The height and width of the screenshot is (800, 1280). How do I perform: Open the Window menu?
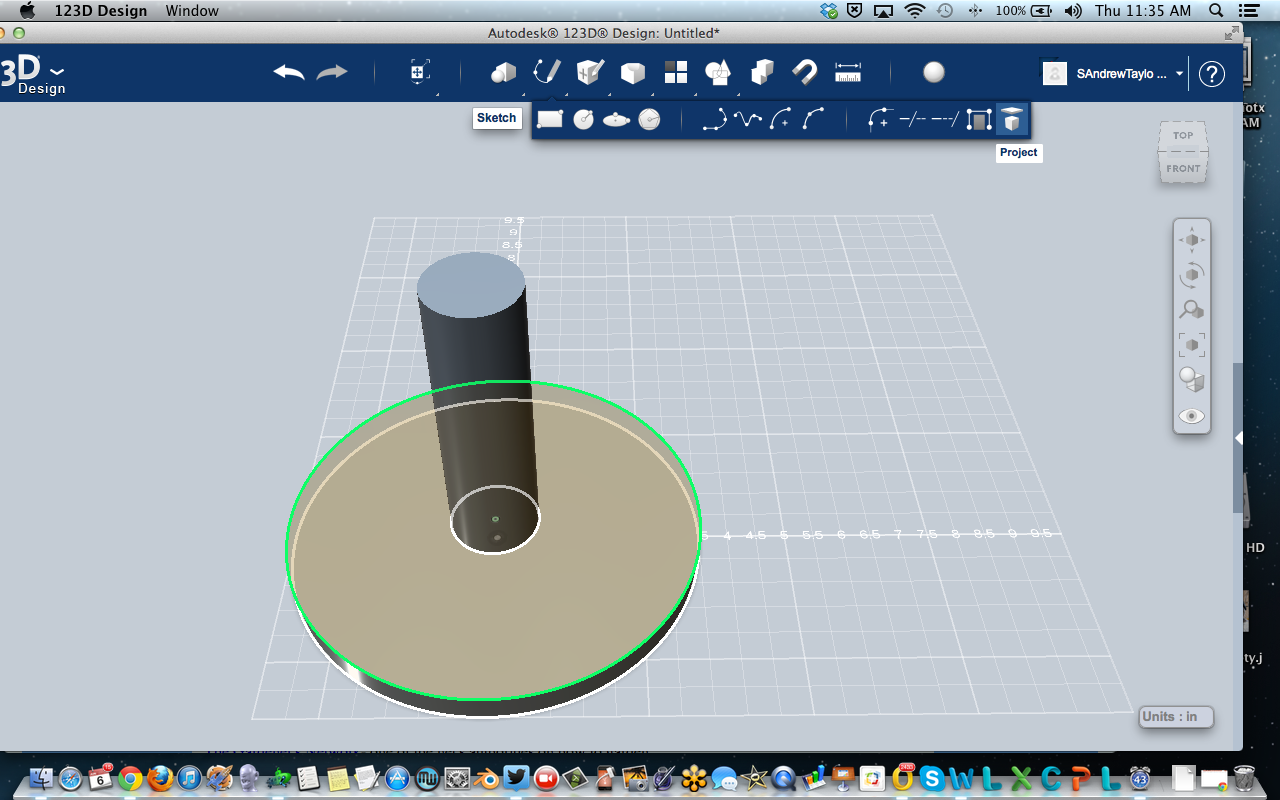pos(192,11)
